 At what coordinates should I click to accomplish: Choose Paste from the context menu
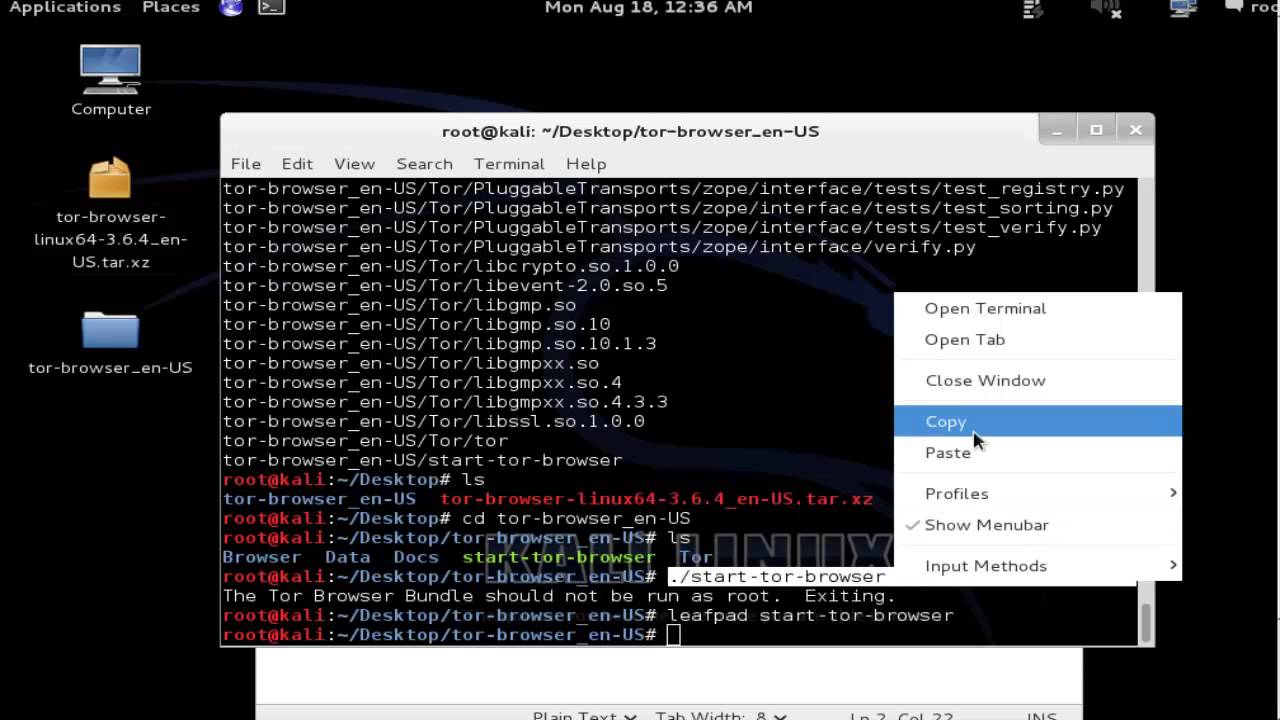coord(1037,452)
